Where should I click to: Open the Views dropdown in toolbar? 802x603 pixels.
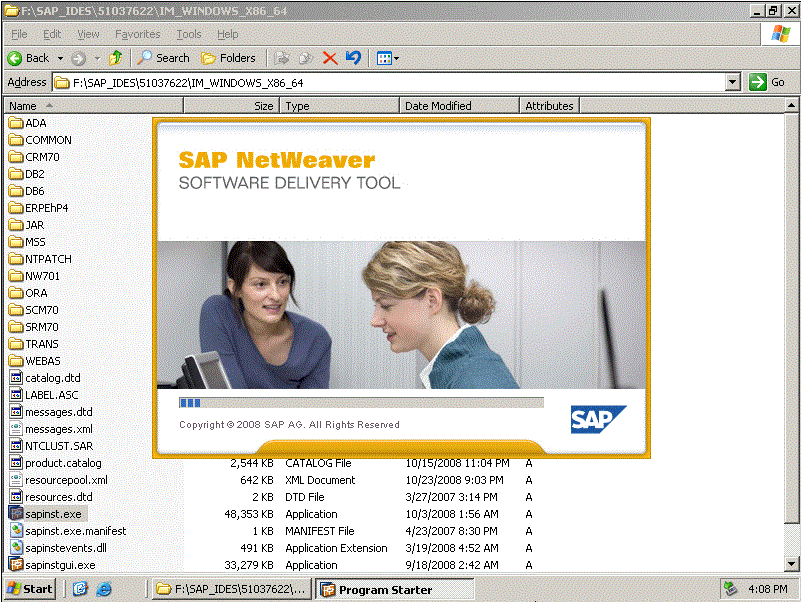coord(387,58)
